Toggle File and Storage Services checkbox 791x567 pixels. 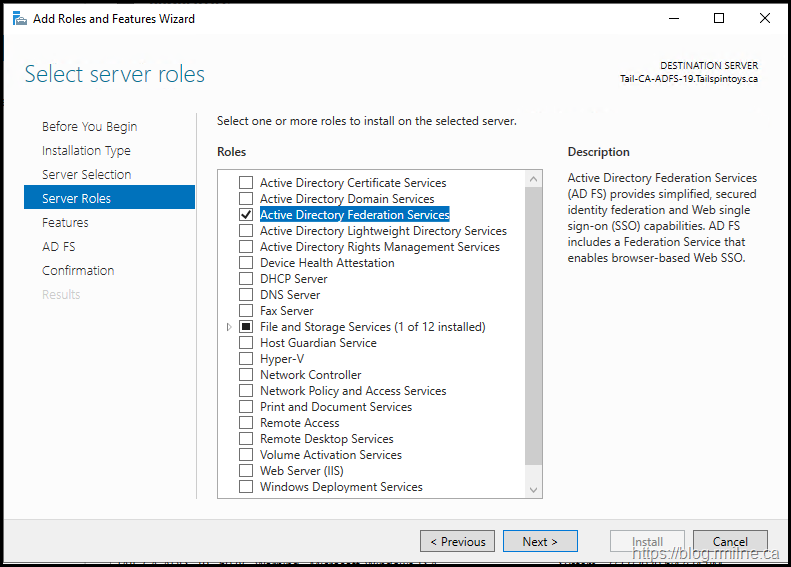coord(246,327)
